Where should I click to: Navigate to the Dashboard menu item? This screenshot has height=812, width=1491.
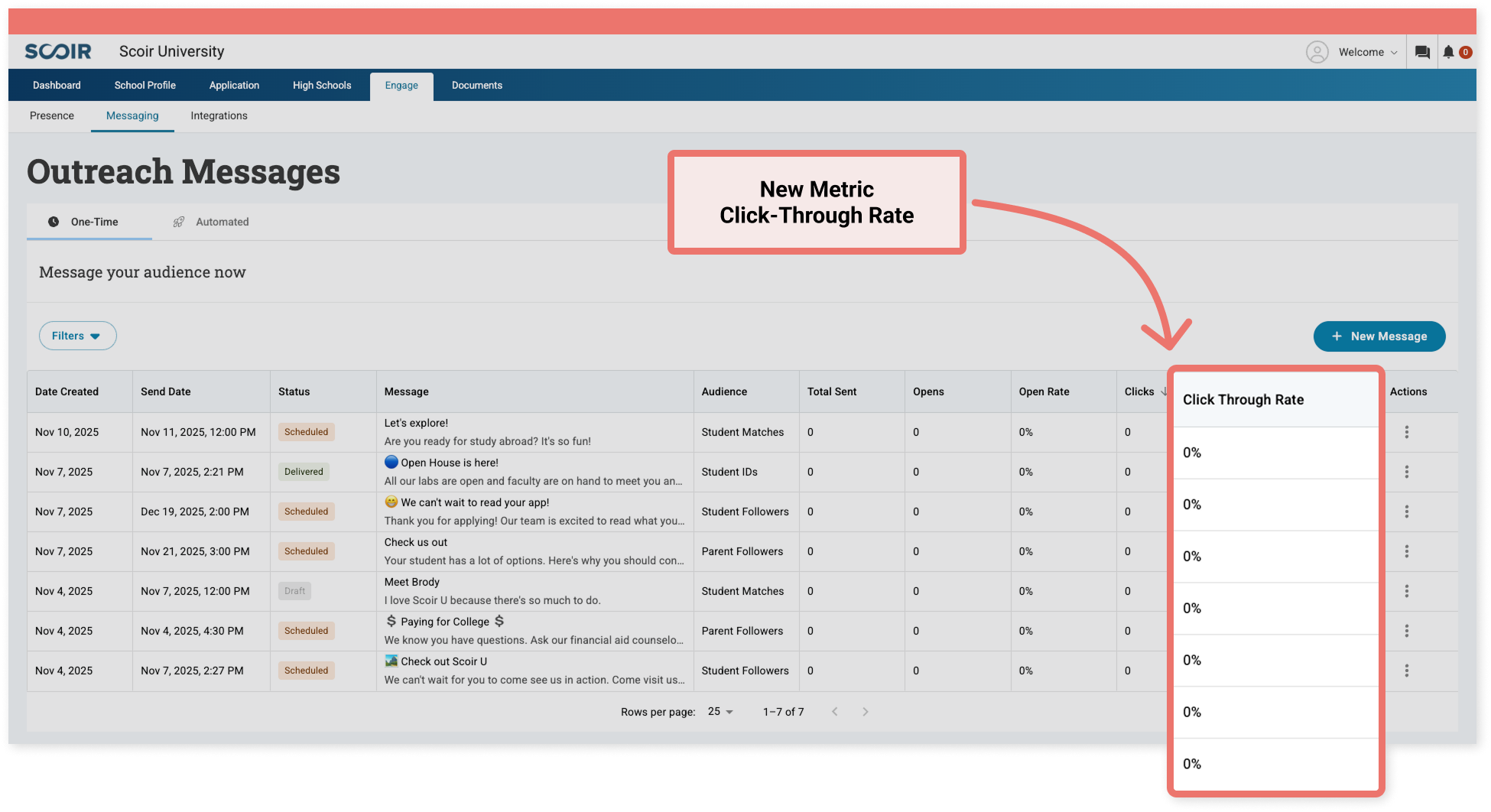(x=56, y=85)
